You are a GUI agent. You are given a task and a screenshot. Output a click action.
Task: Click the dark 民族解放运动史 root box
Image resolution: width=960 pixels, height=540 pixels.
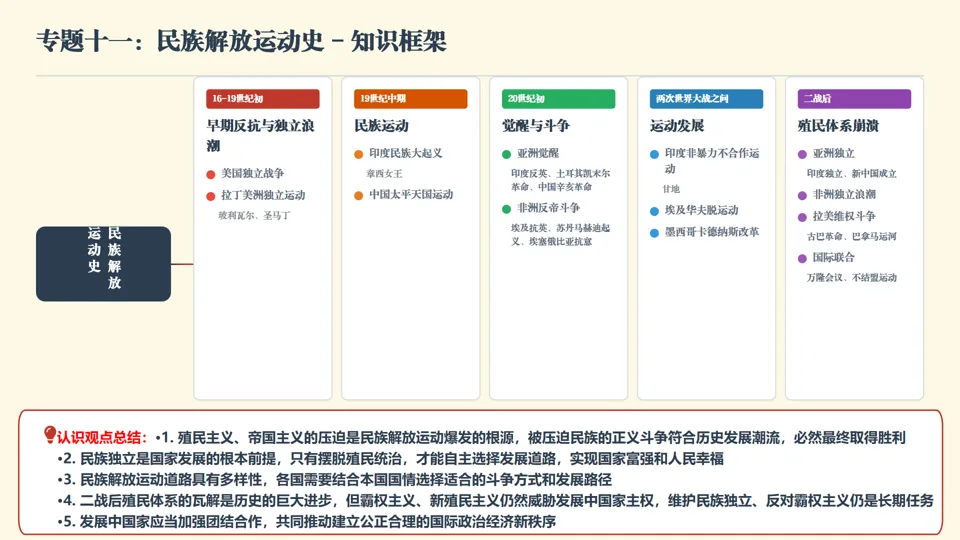tap(103, 263)
